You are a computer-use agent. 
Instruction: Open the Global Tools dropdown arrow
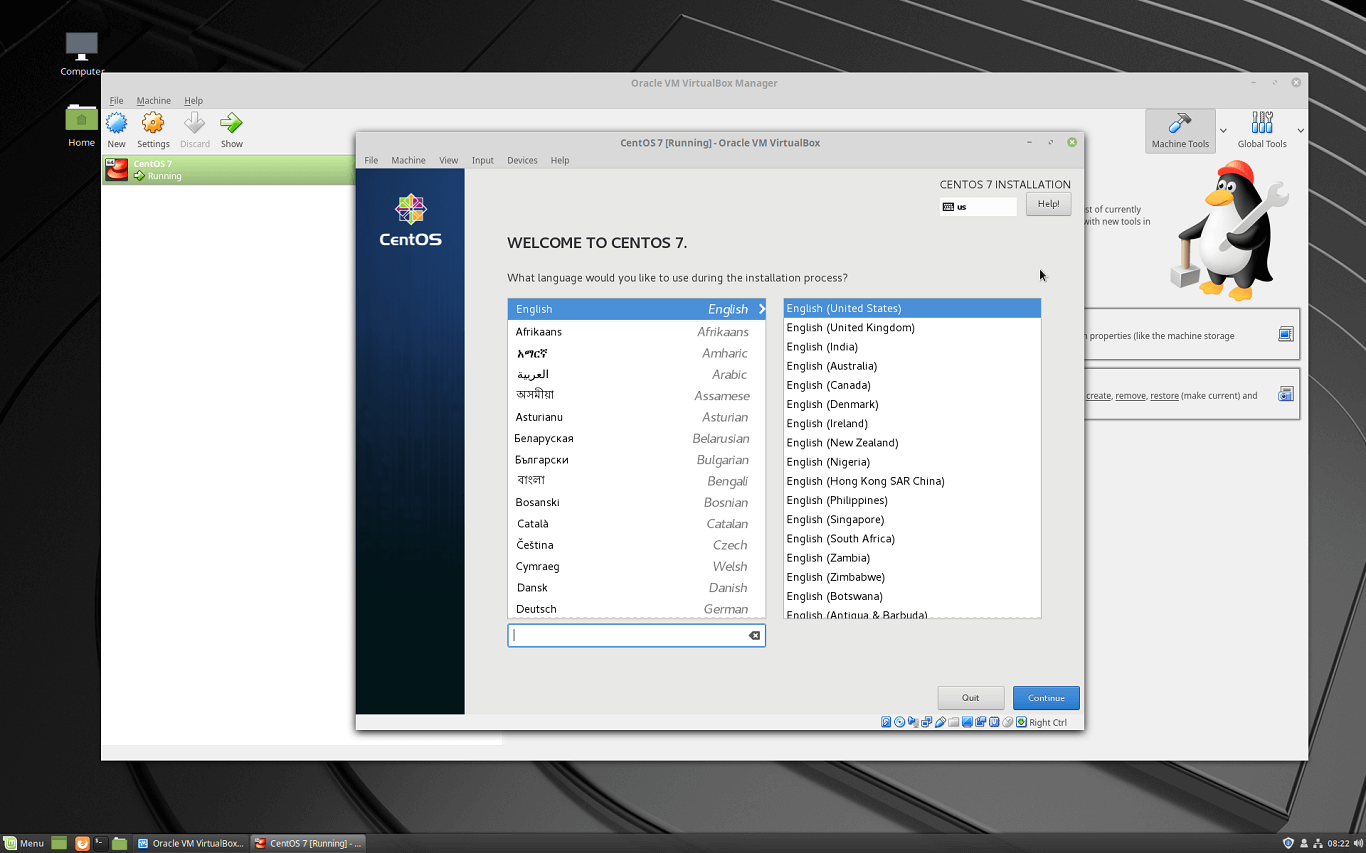pyautogui.click(x=1300, y=131)
